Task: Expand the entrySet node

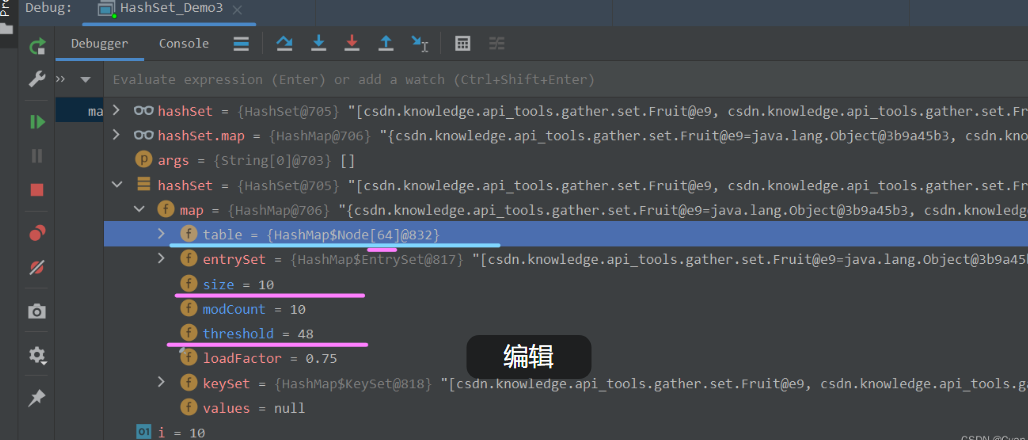Action: 161,258
